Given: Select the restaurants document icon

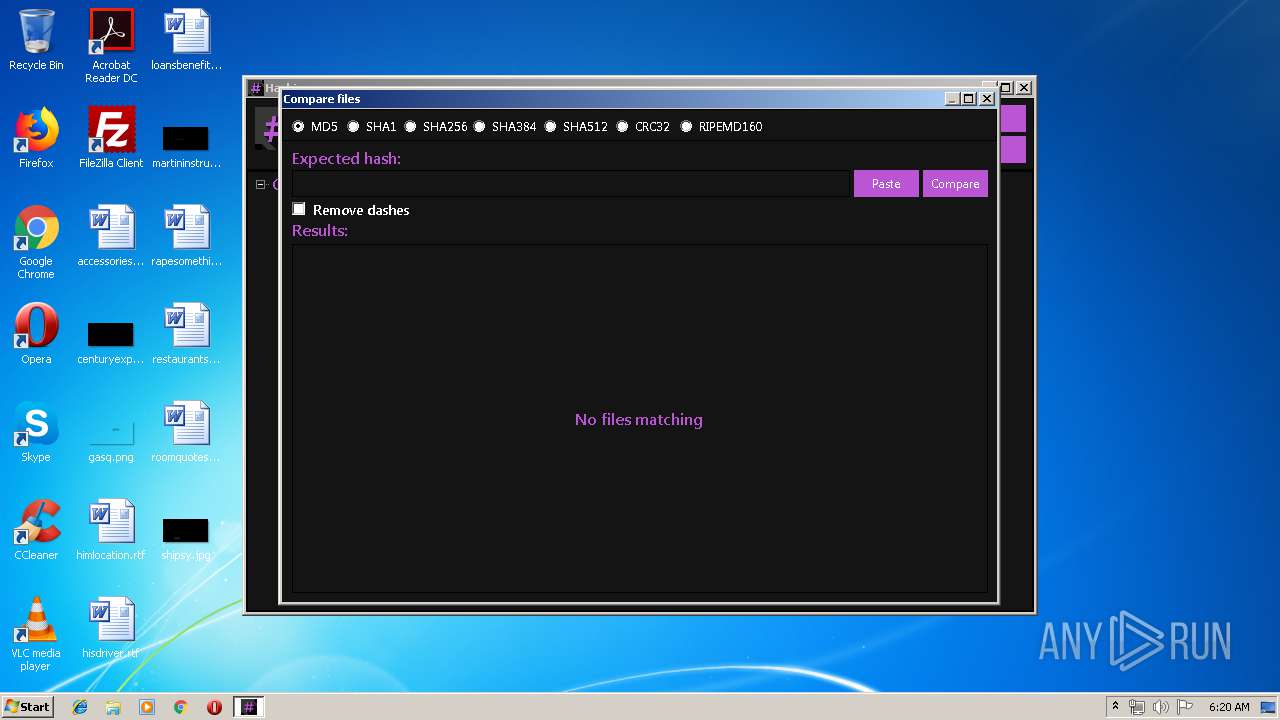Looking at the screenshot, I should click(x=186, y=334).
